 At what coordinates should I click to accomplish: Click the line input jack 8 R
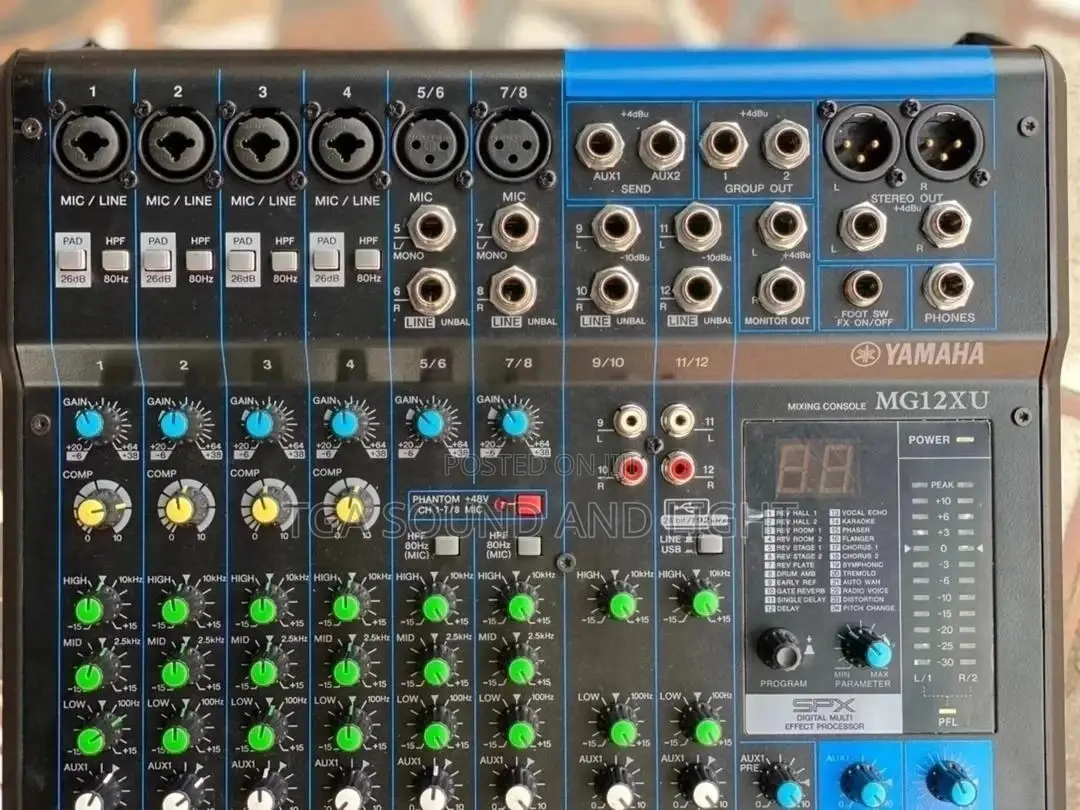(514, 290)
